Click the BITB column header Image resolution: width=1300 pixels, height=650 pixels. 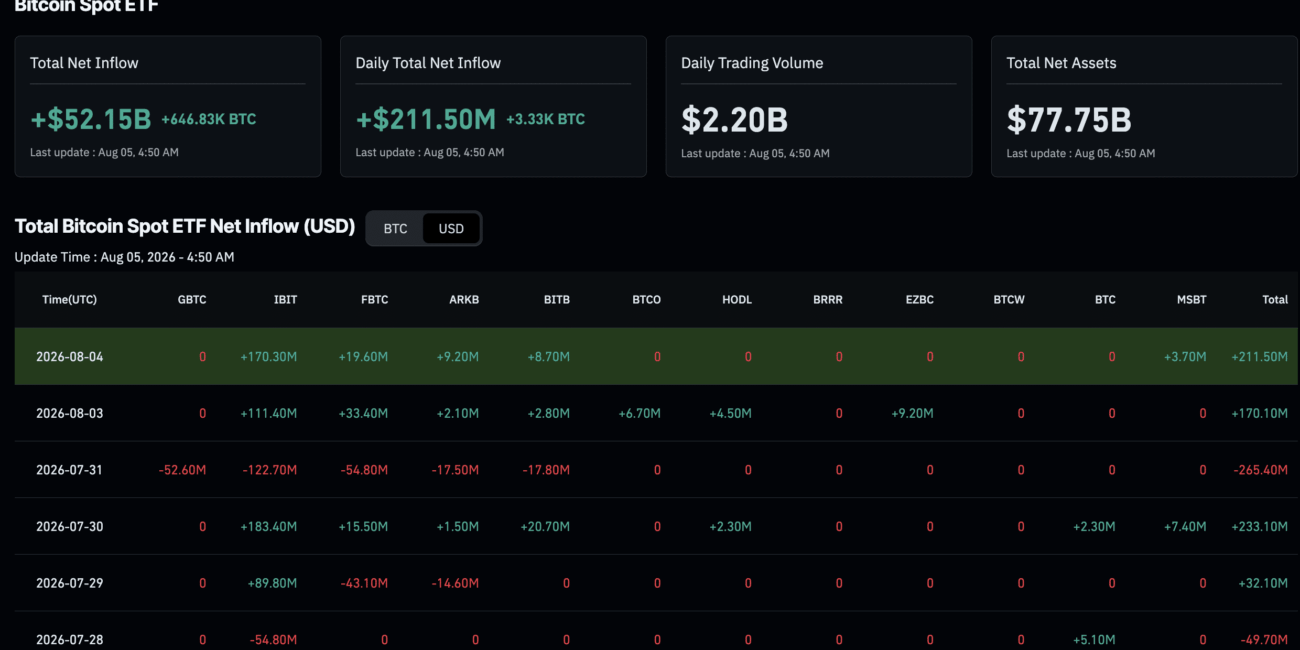click(557, 300)
